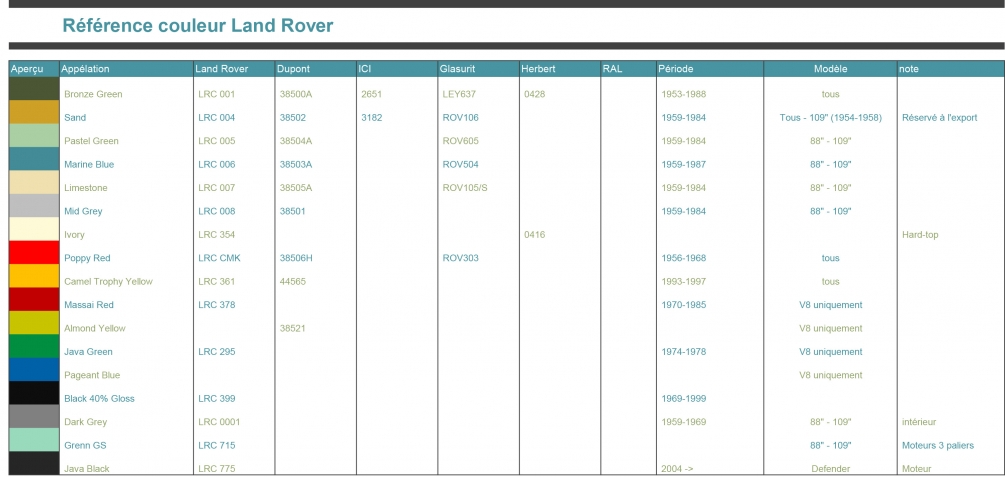The image size is (1005, 477).
Task: Click the page title Référence couleur Land Rover
Action: coord(197,26)
